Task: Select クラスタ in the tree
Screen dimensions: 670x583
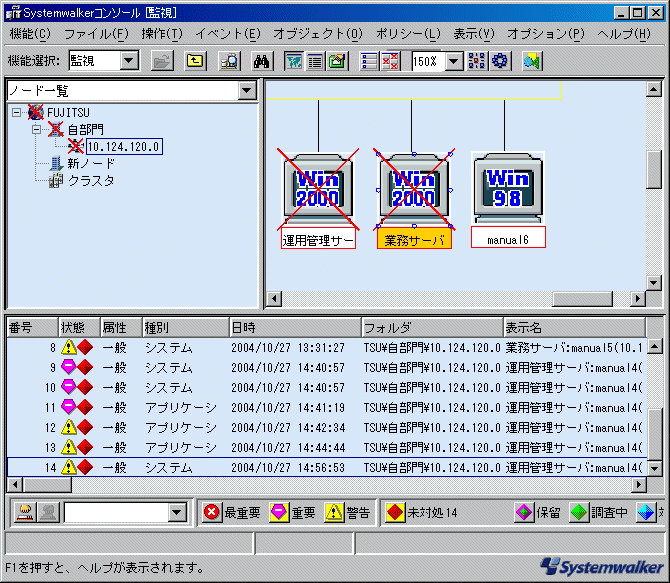Action: (91, 181)
